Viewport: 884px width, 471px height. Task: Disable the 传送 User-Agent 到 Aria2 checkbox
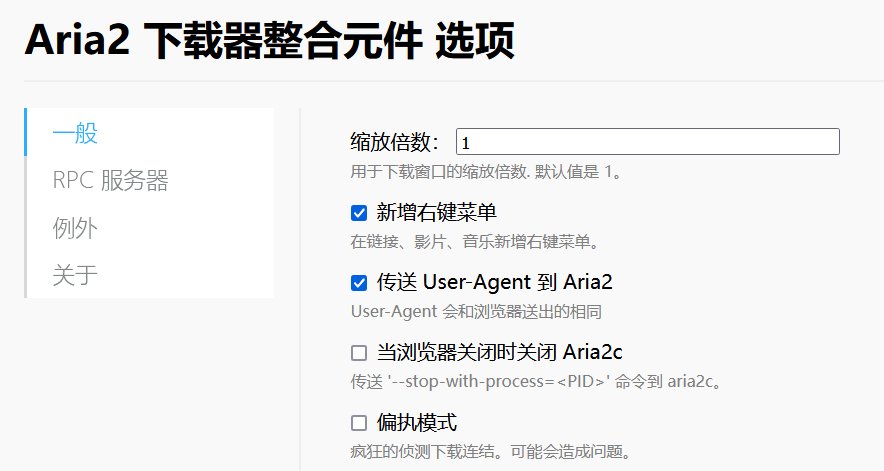click(x=359, y=283)
